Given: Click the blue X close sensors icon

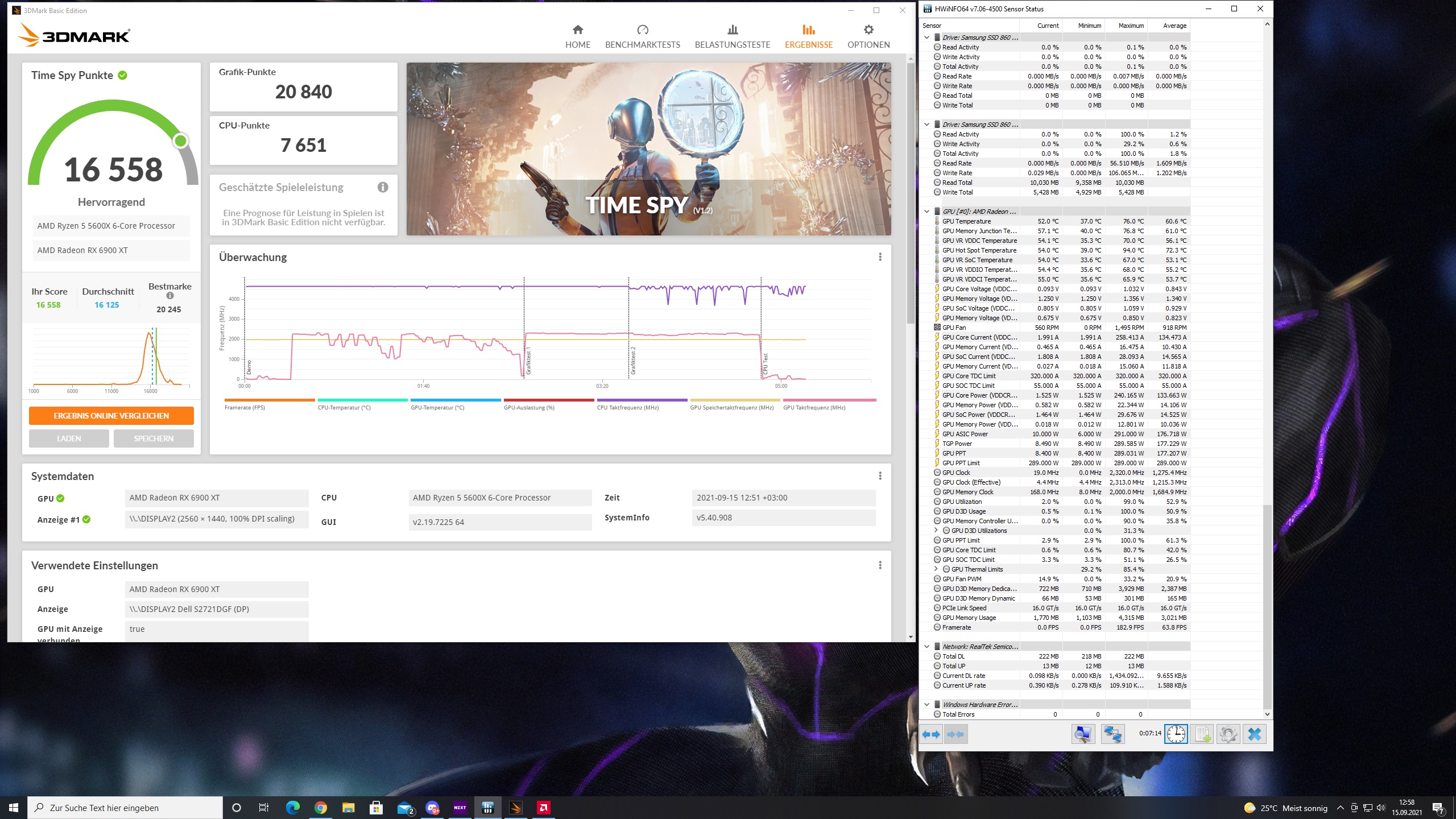Looking at the screenshot, I should coord(1254,734).
